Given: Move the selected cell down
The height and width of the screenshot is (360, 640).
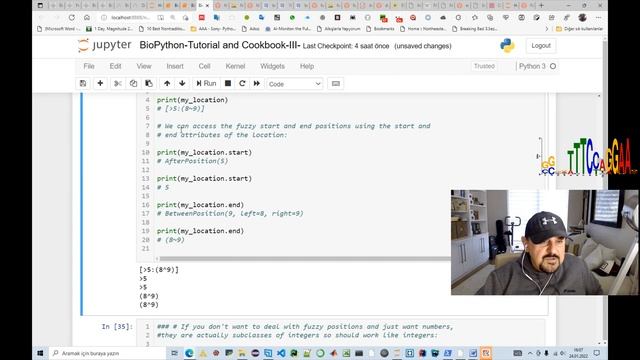Looking at the screenshot, I should (182, 83).
